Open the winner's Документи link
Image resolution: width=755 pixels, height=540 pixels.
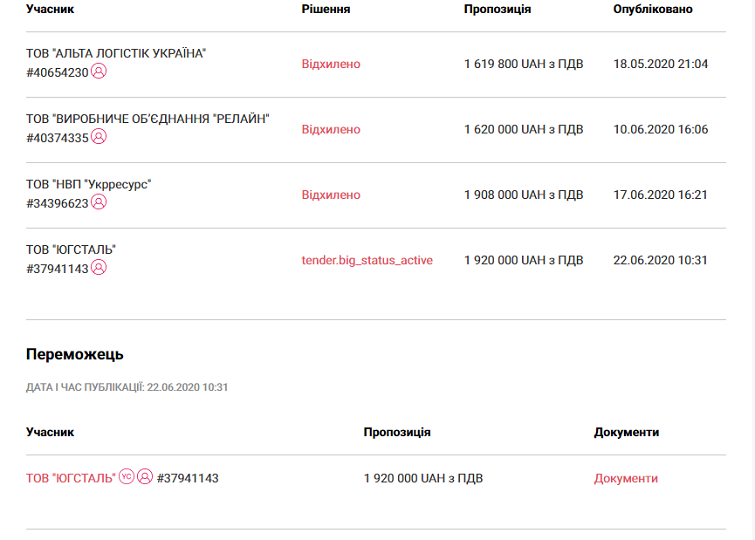click(626, 478)
